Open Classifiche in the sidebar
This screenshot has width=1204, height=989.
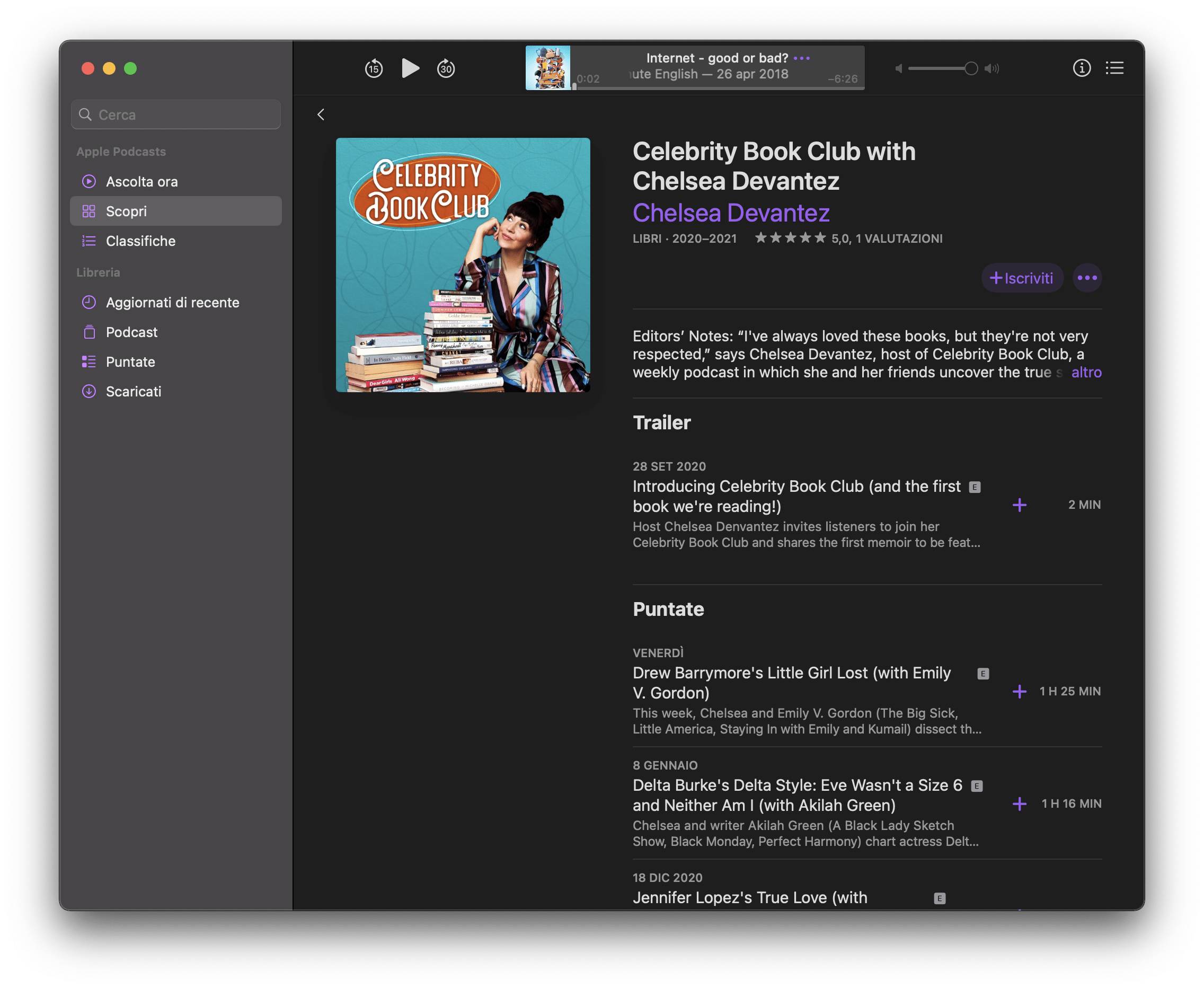click(176, 241)
